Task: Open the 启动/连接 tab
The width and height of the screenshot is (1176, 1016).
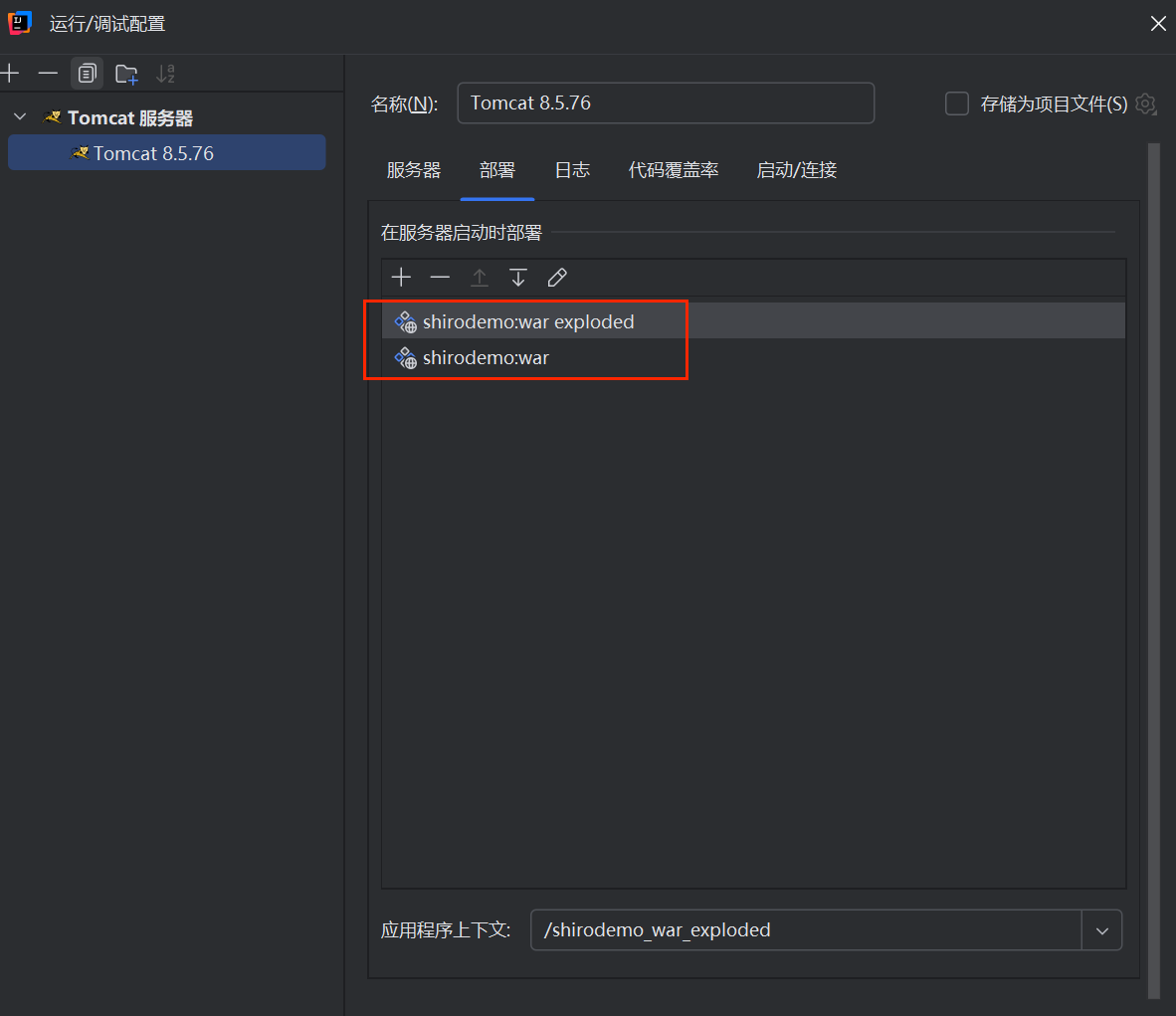Action: [x=796, y=170]
